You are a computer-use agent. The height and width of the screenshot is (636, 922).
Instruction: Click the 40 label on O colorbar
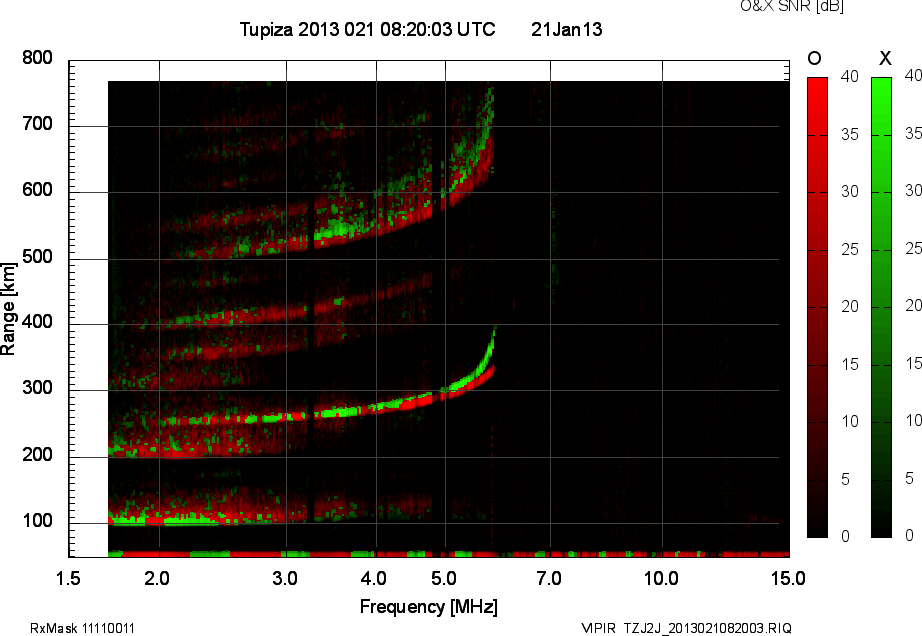coord(850,76)
